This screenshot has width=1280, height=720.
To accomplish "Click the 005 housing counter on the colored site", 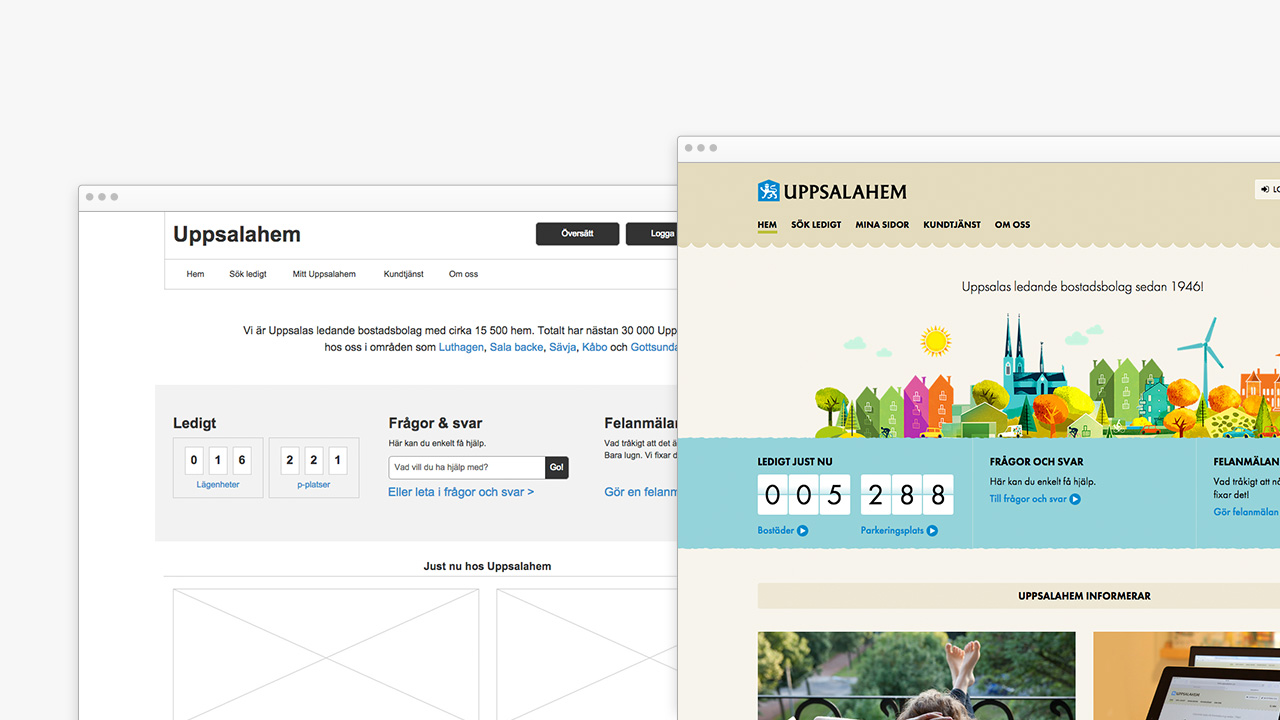I will (x=803, y=495).
